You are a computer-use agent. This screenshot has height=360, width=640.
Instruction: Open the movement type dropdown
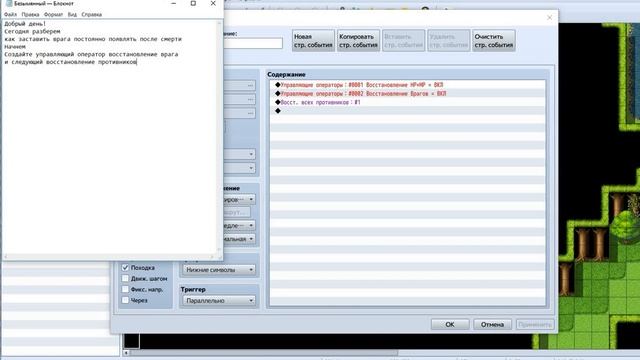click(239, 199)
